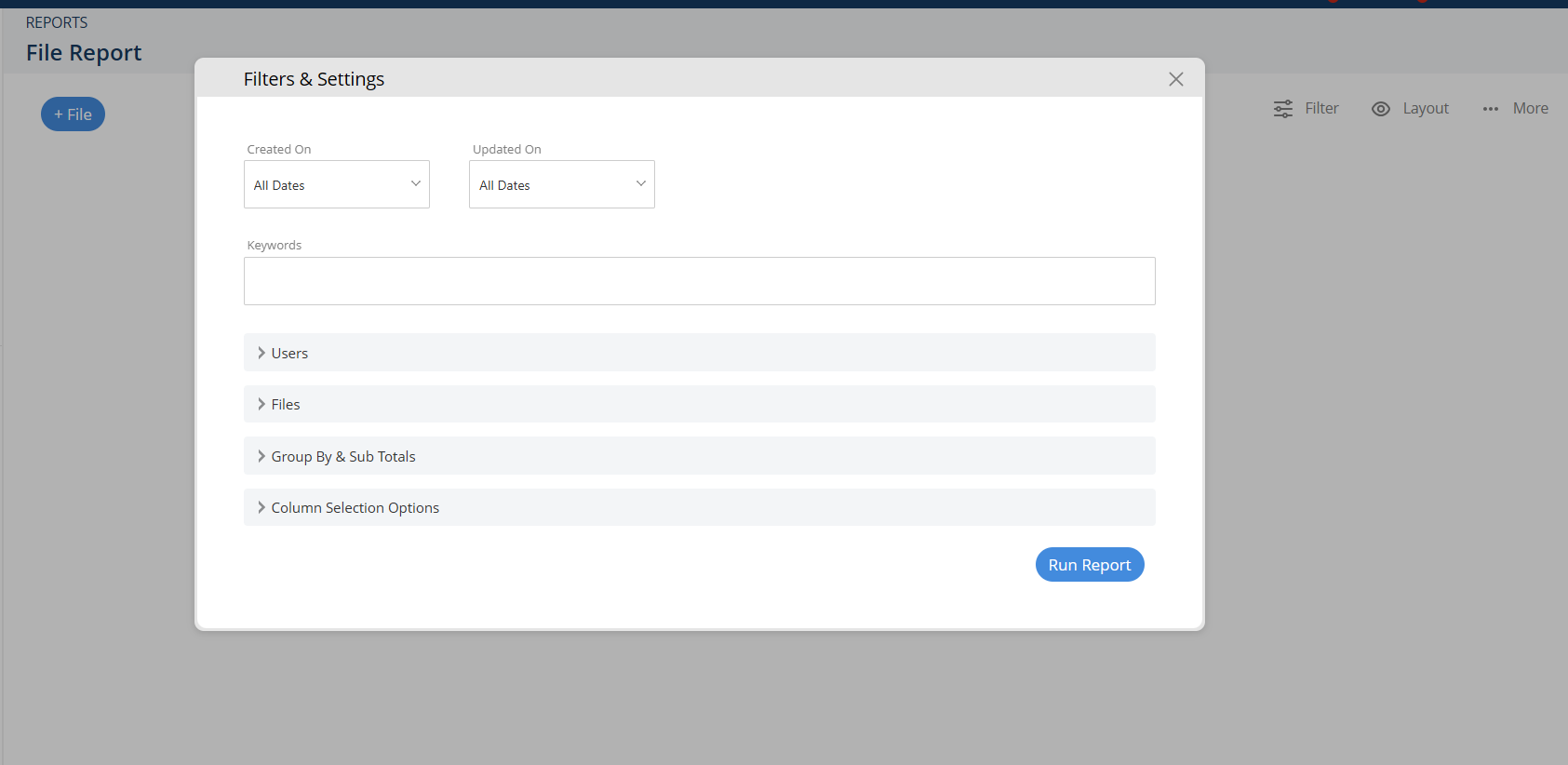Screen dimensions: 1568x765
Task: Click the Layout text label
Action: 1426,108
